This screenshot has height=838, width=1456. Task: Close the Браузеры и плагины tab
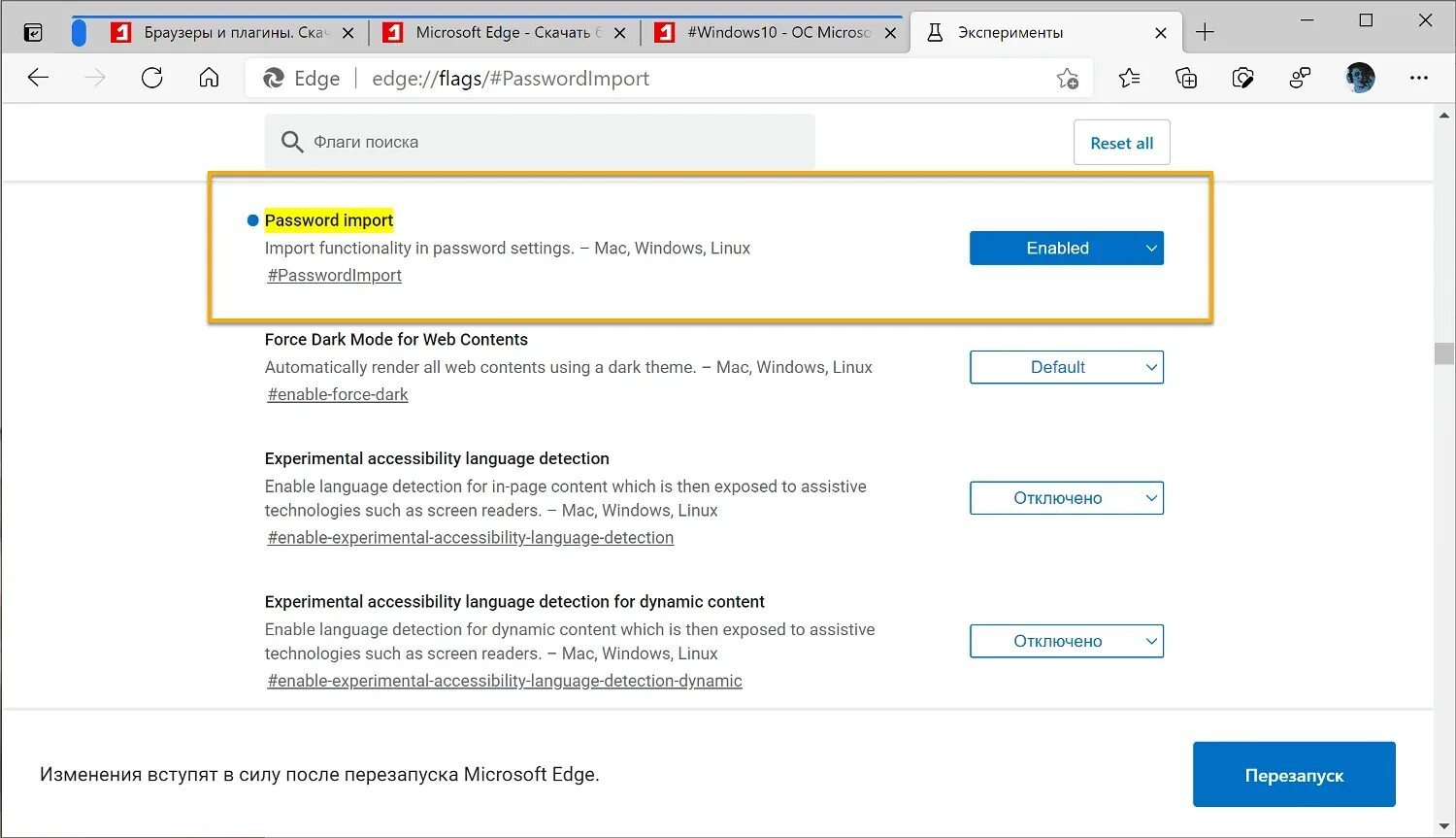coord(347,33)
